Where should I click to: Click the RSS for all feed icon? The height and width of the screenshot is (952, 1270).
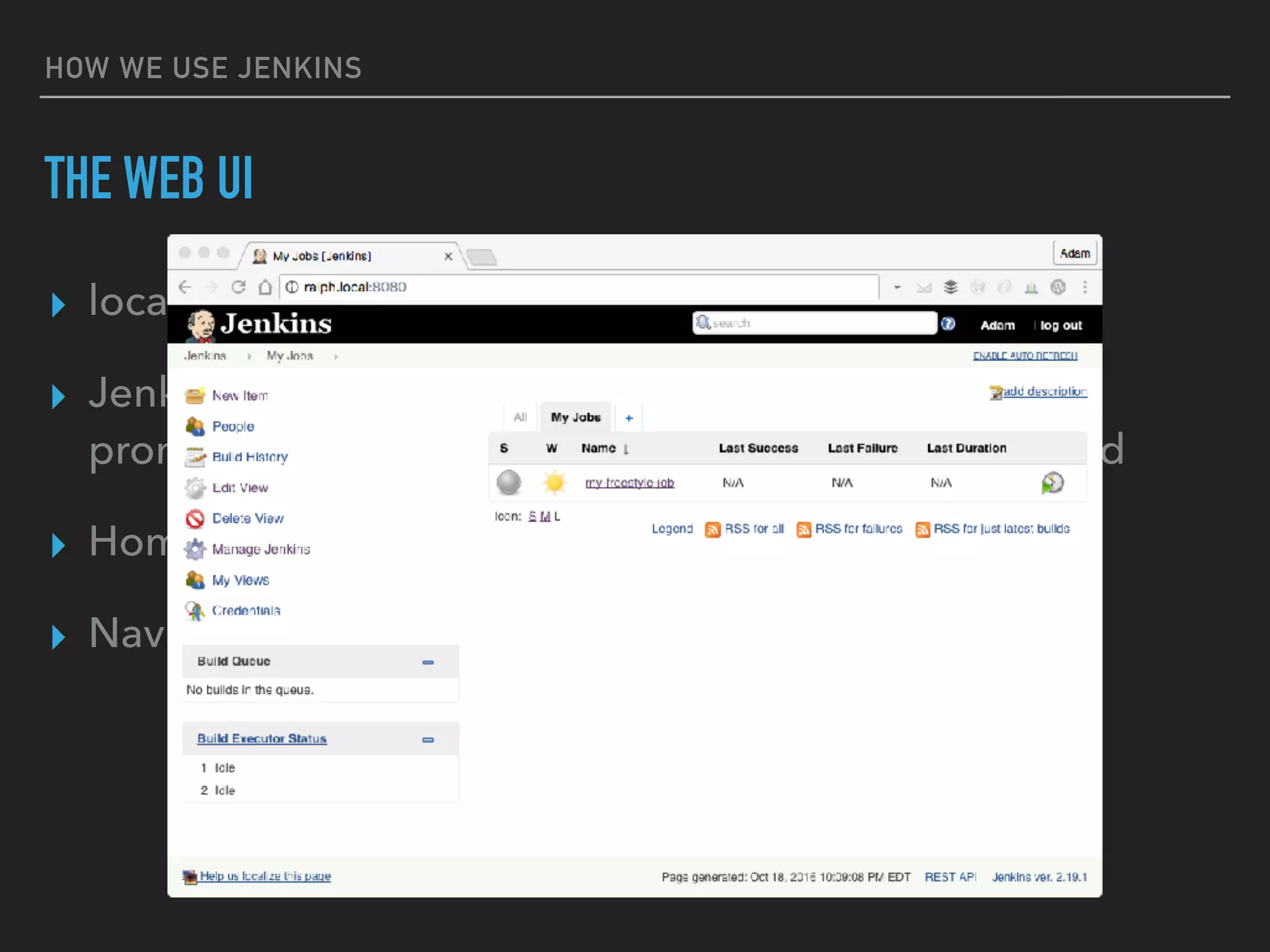713,529
